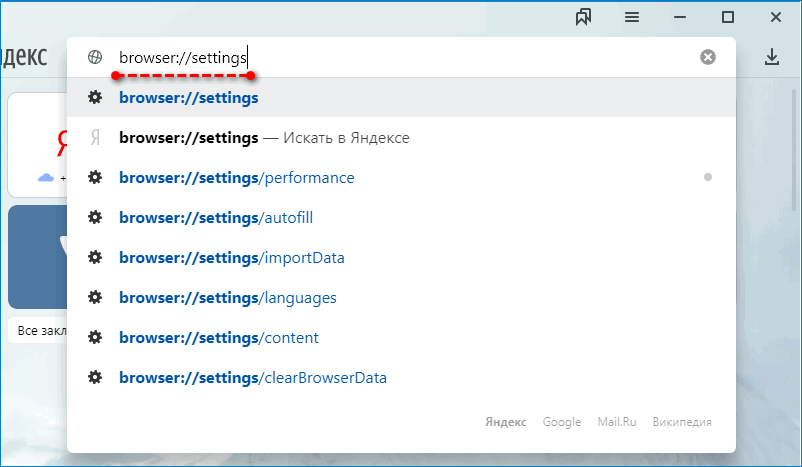Switch search engine to Google
This screenshot has height=467, width=802.
point(562,422)
